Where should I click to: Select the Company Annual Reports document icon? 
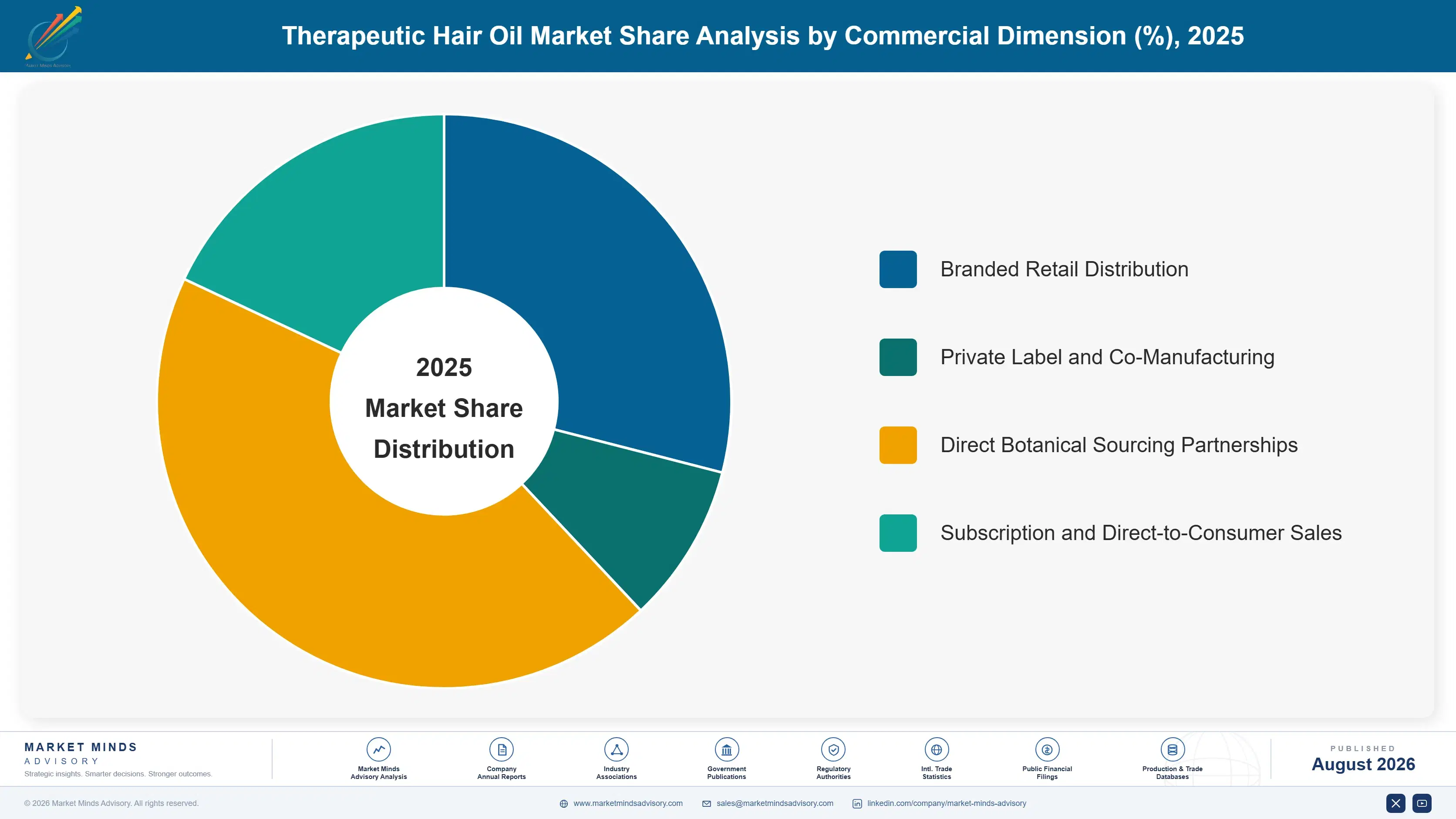click(x=501, y=749)
